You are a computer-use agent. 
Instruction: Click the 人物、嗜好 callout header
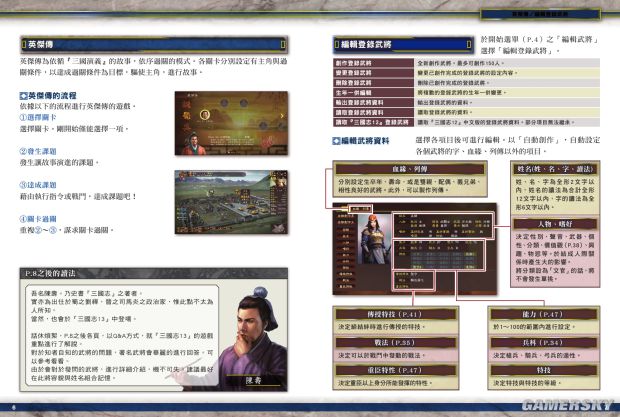[555, 224]
